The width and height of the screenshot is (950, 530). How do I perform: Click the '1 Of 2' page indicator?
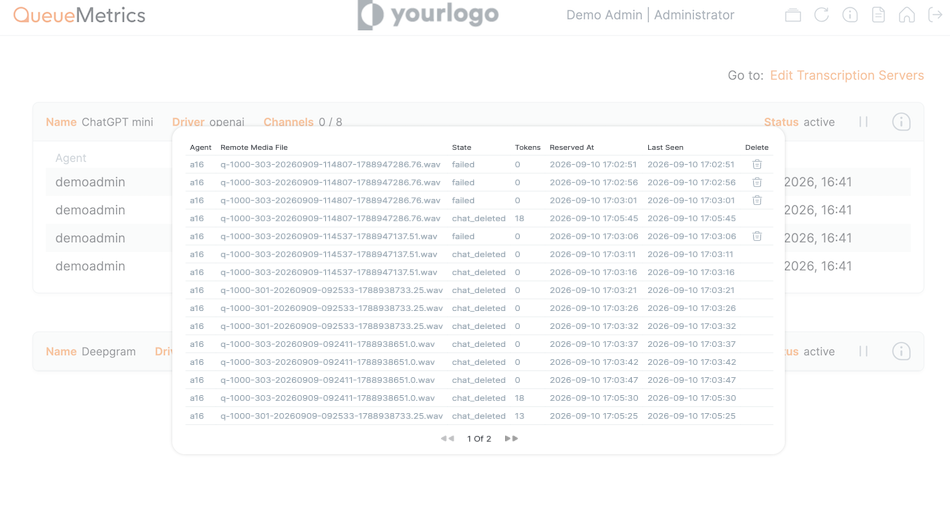point(479,439)
